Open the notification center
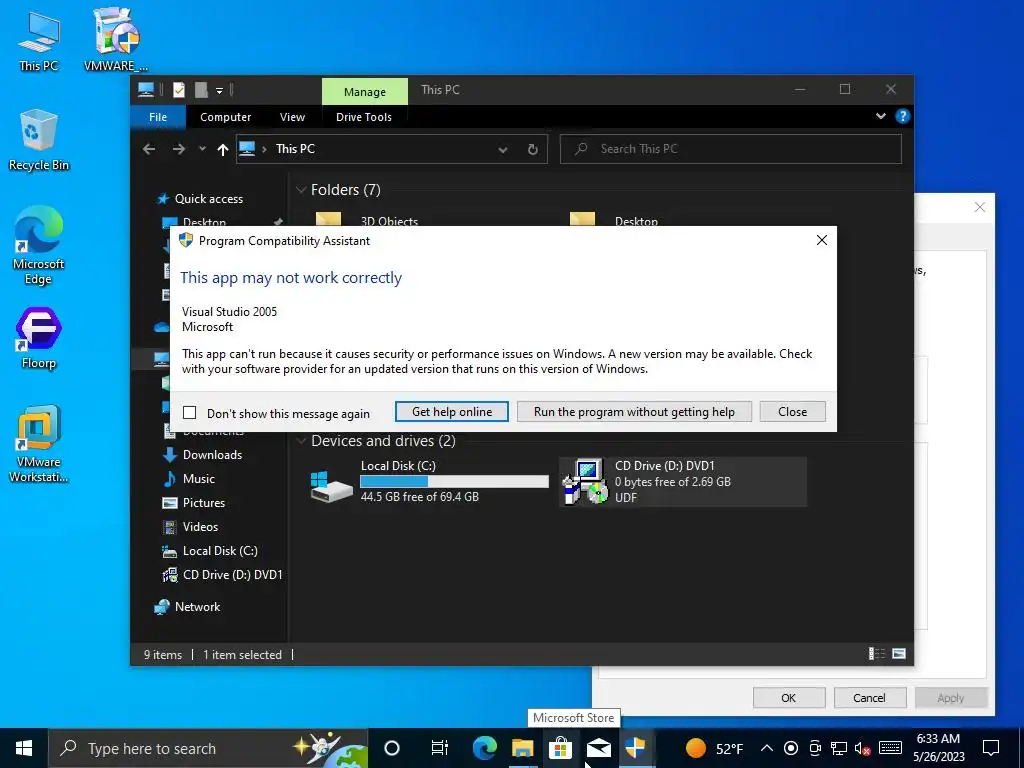Viewport: 1024px width, 768px height. pos(991,748)
